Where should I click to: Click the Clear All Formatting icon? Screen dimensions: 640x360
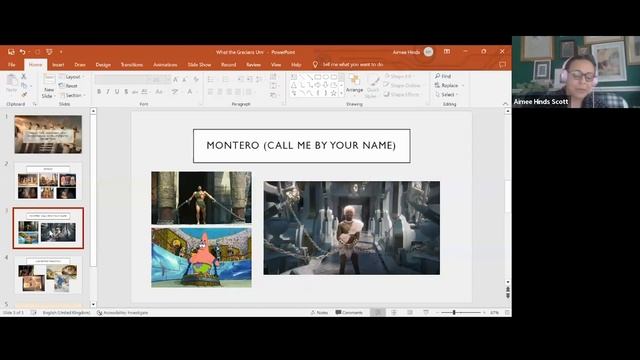coord(196,80)
